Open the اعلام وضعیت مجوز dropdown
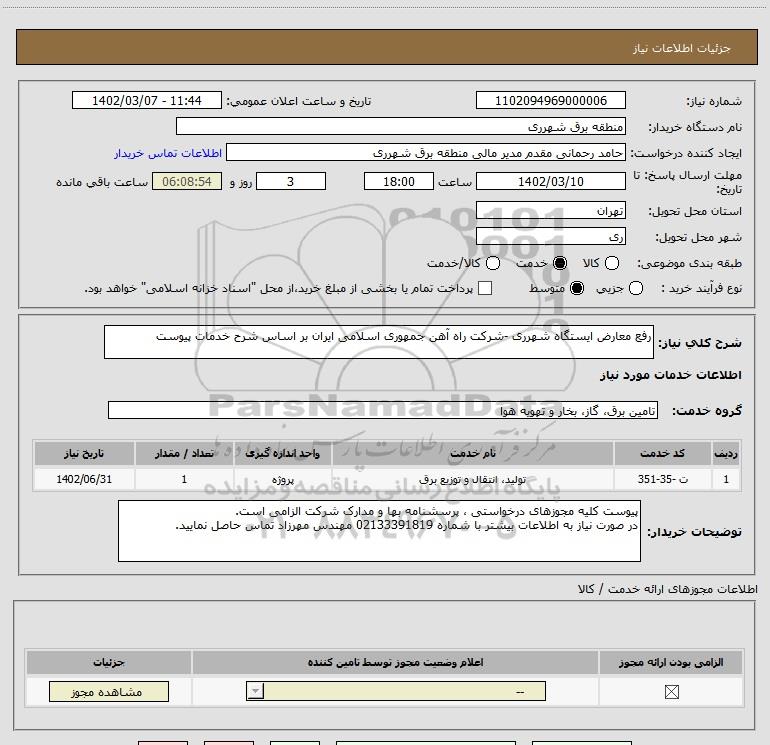Viewport: 770px width, 745px height. coord(396,691)
